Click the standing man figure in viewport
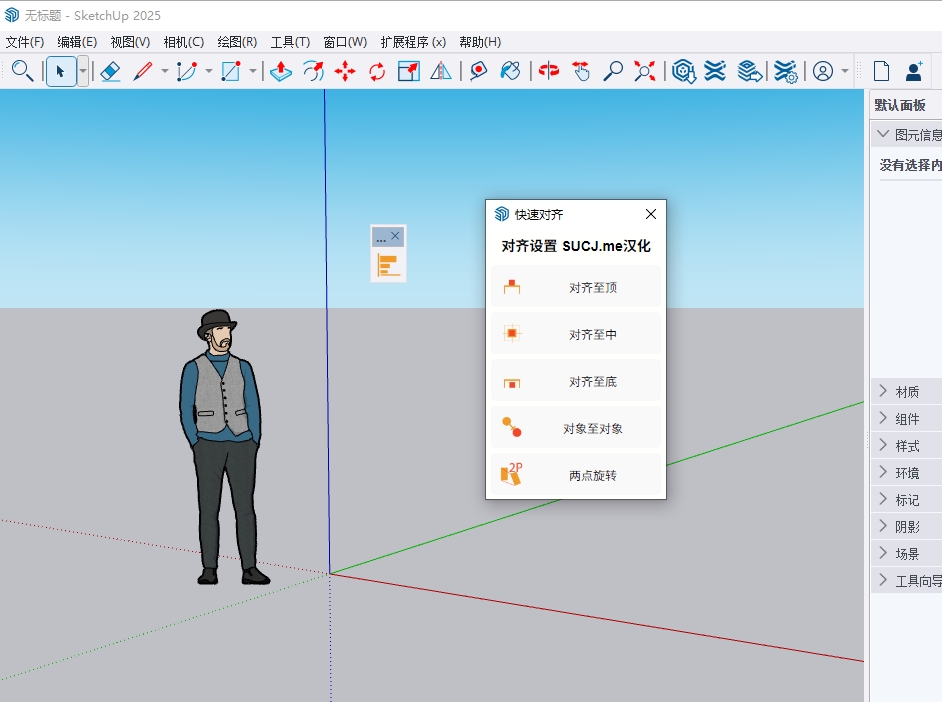The height and width of the screenshot is (702, 942). [222, 447]
